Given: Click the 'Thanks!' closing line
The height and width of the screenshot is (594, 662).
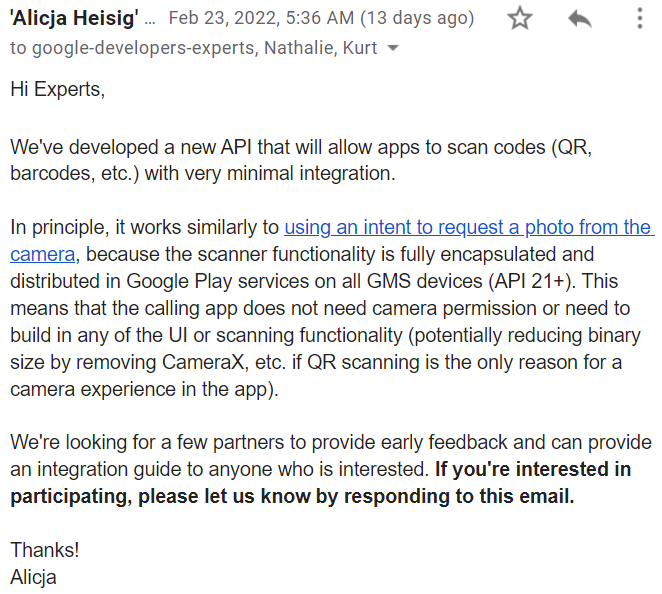Looking at the screenshot, I should [x=44, y=549].
